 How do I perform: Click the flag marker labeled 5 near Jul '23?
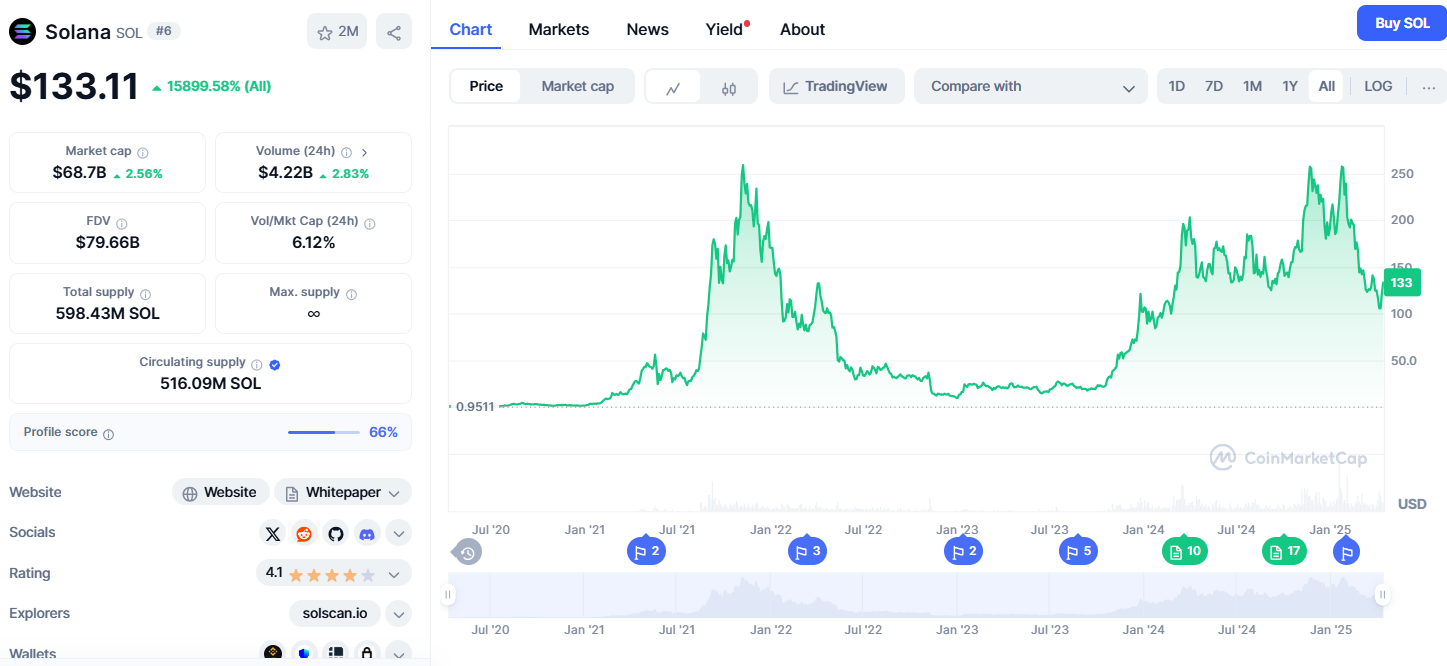coord(1078,551)
